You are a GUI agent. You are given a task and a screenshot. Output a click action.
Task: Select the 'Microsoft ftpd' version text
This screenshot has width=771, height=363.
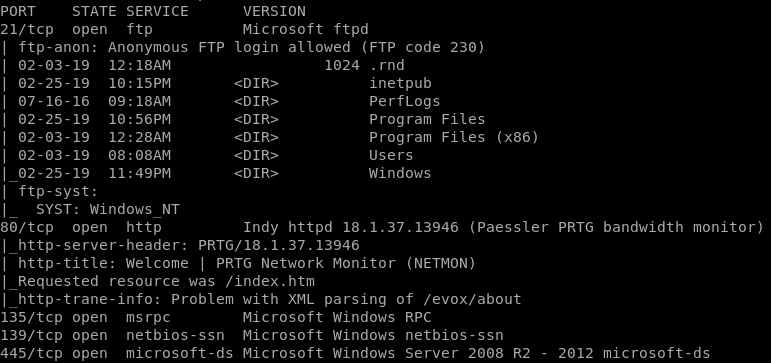[x=305, y=30]
